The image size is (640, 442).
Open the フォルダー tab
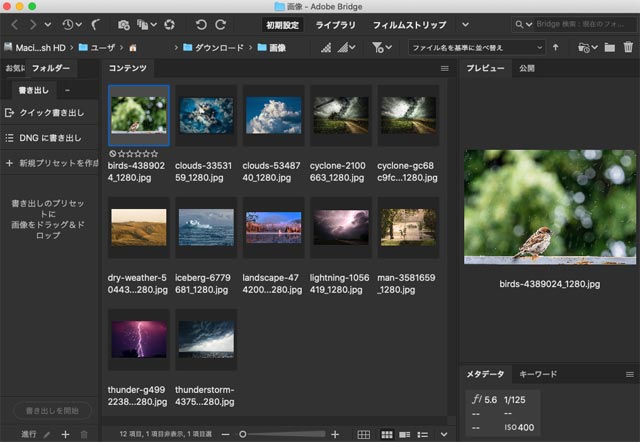[x=51, y=68]
